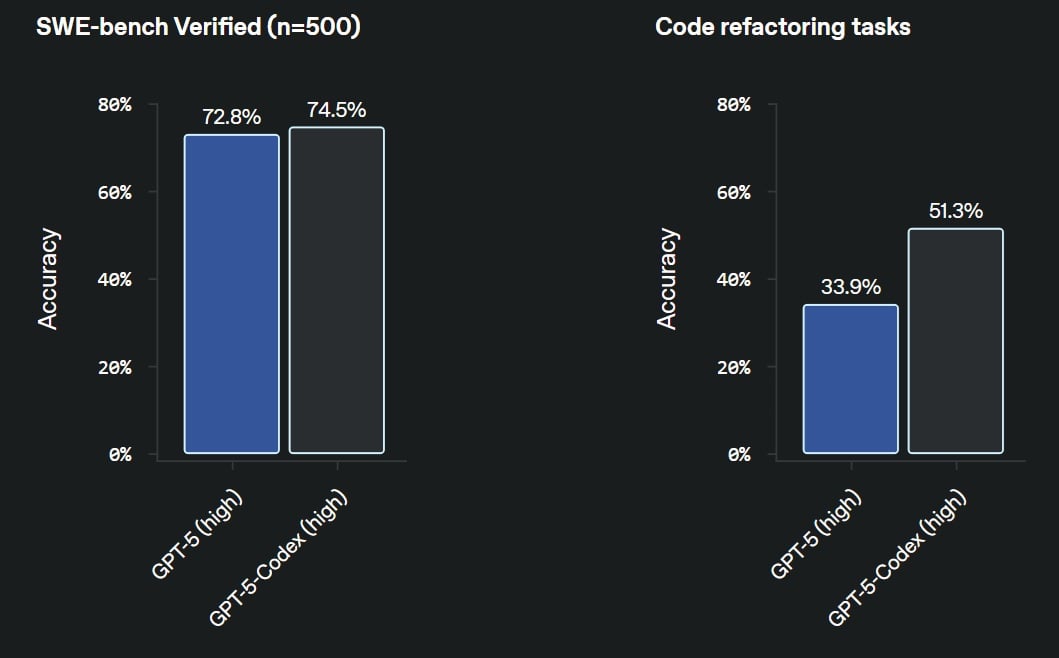Click the 72.8% value label
1059x658 pixels.
pyautogui.click(x=232, y=117)
